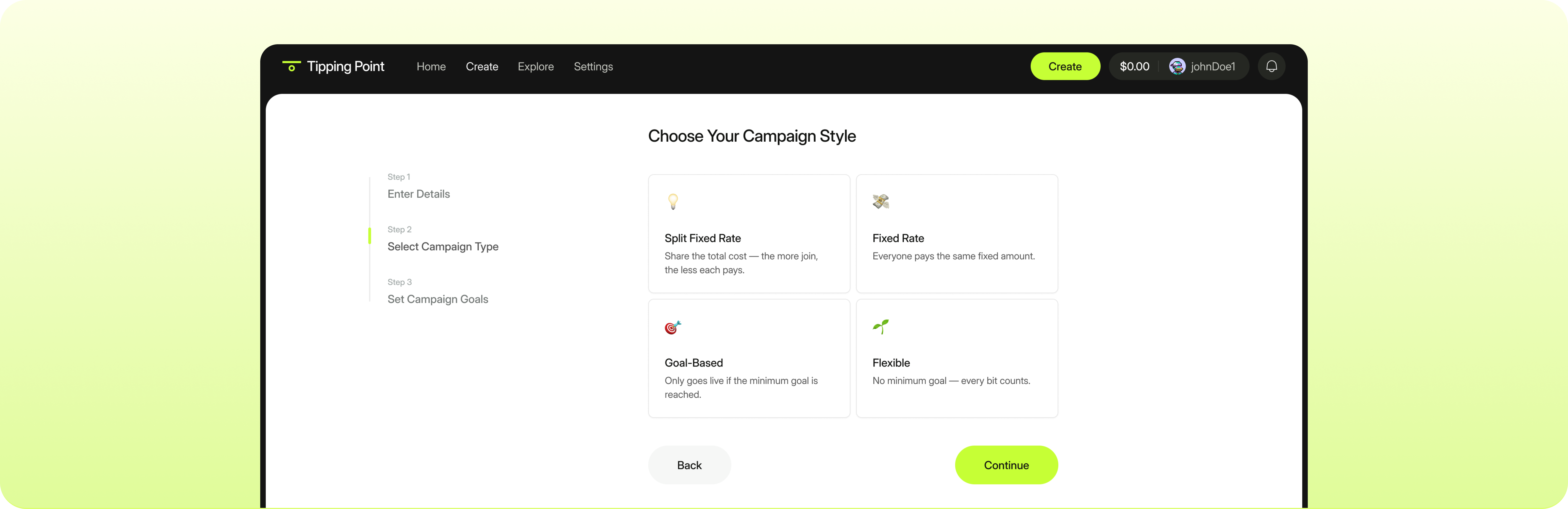1568x509 pixels.
Task: Jump to Step 1 Enter Details
Action: pyautogui.click(x=419, y=194)
